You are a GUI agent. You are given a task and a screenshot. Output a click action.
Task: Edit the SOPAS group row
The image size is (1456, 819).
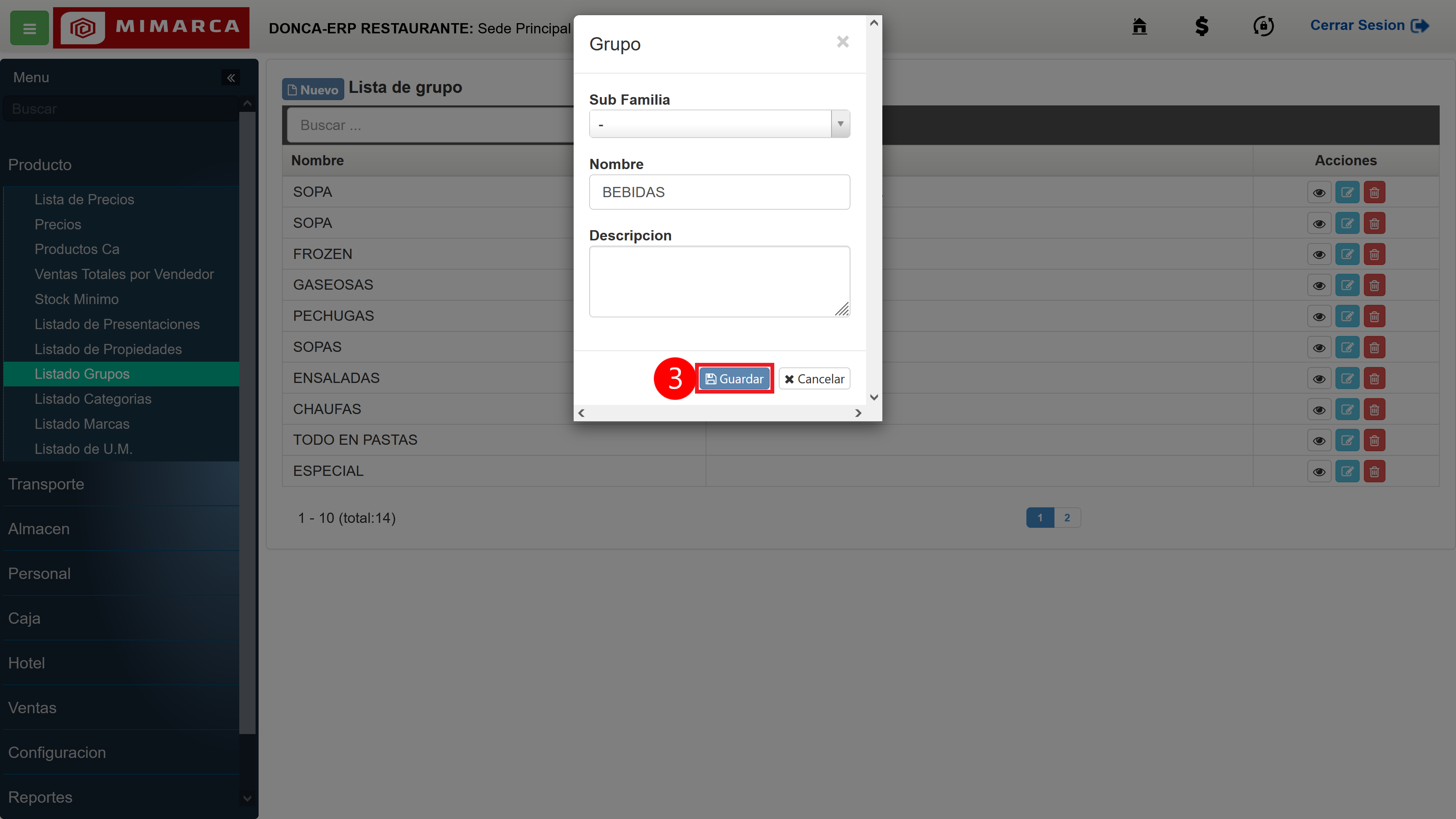click(1347, 348)
